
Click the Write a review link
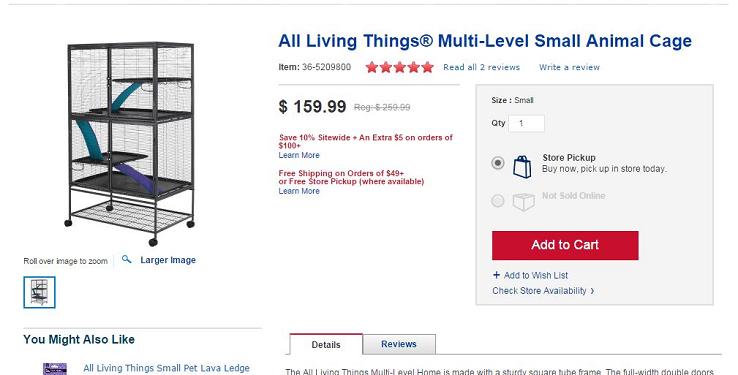click(x=570, y=67)
